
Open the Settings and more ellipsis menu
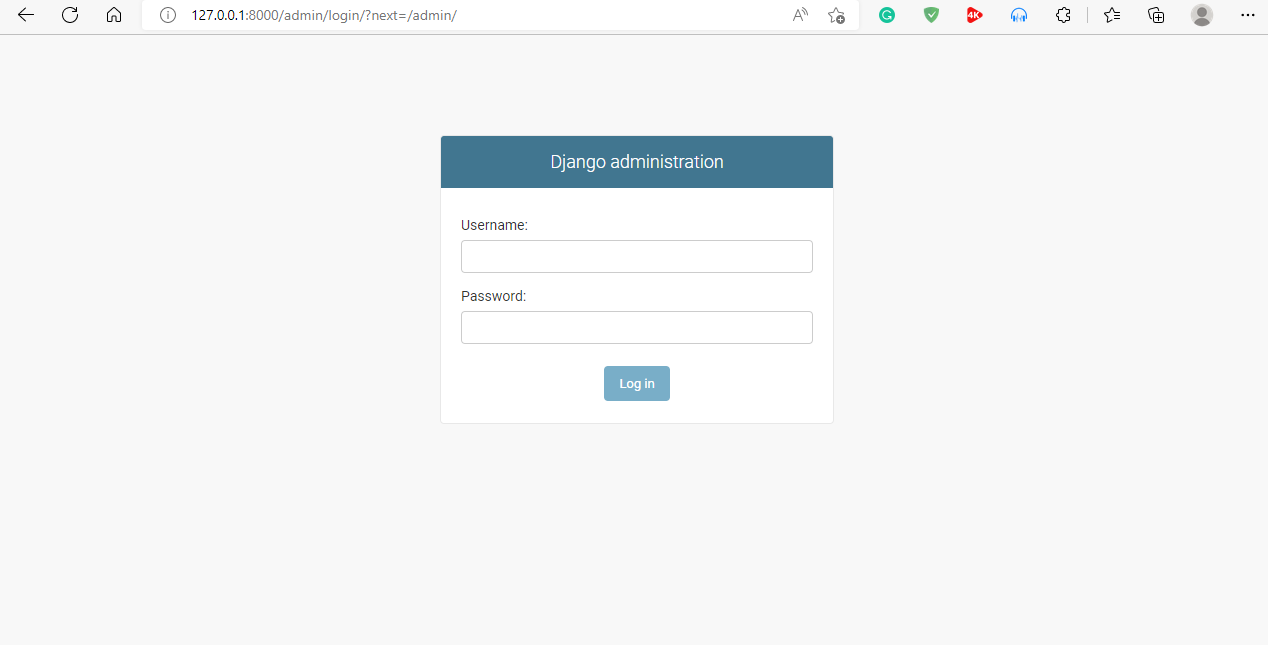[1247, 15]
